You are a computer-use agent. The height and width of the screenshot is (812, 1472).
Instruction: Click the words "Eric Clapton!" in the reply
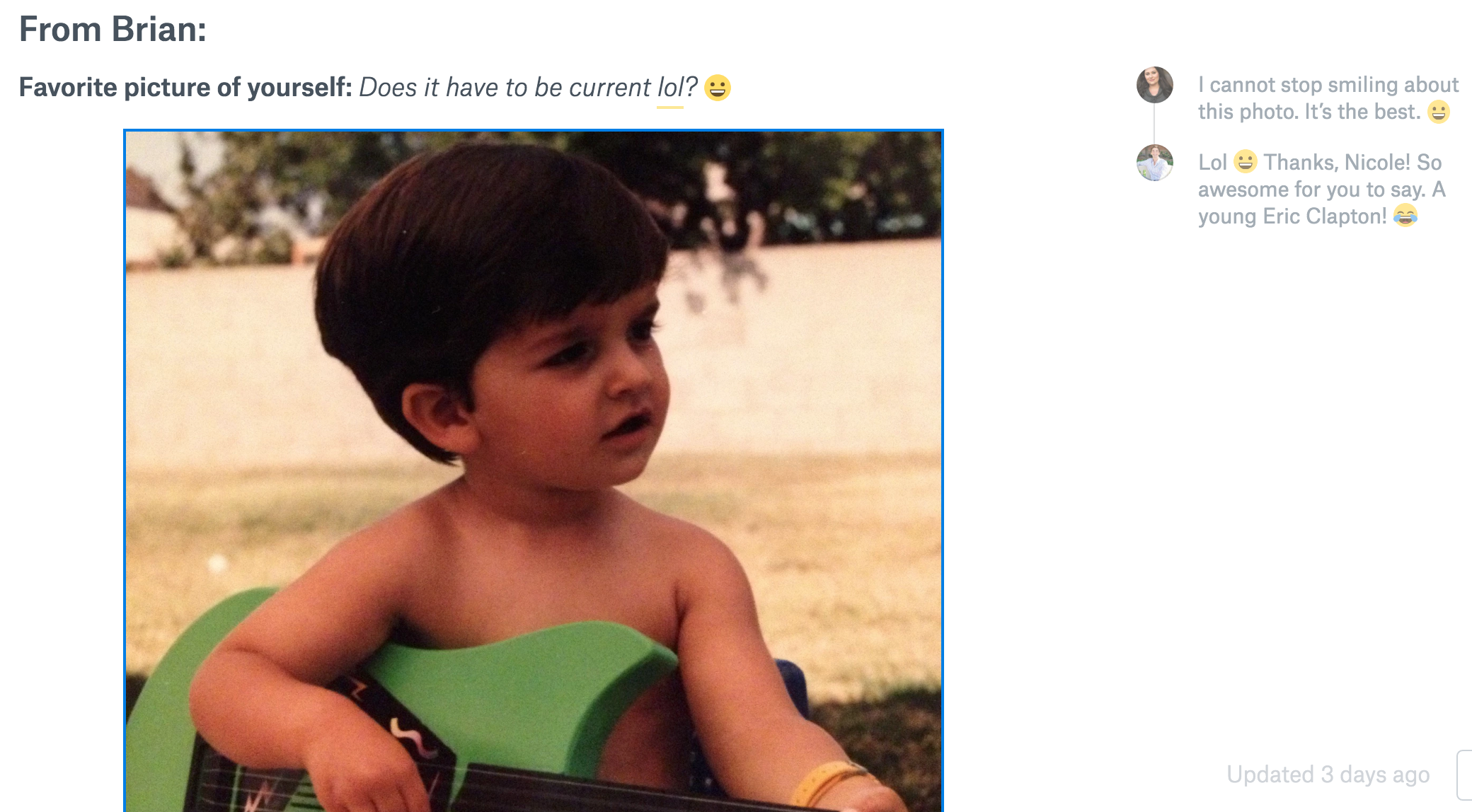[1325, 216]
